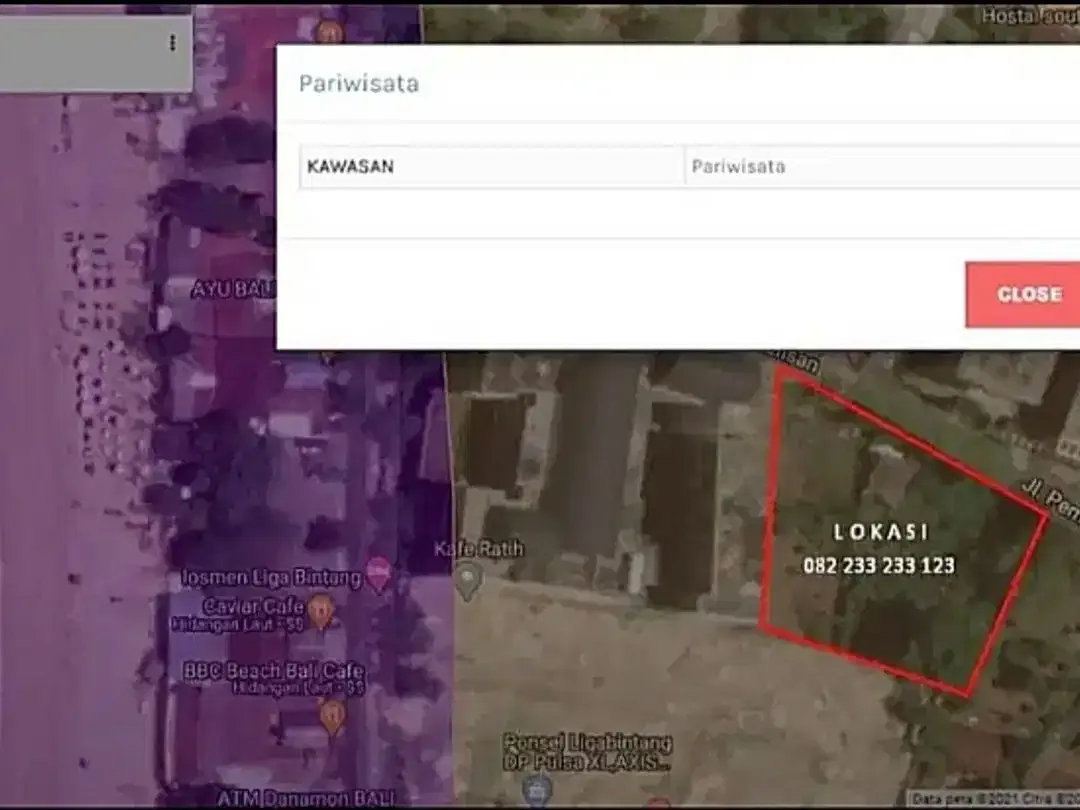The width and height of the screenshot is (1080, 810).
Task: Click the grey location pin under Kafe Ratih
Action: [468, 581]
